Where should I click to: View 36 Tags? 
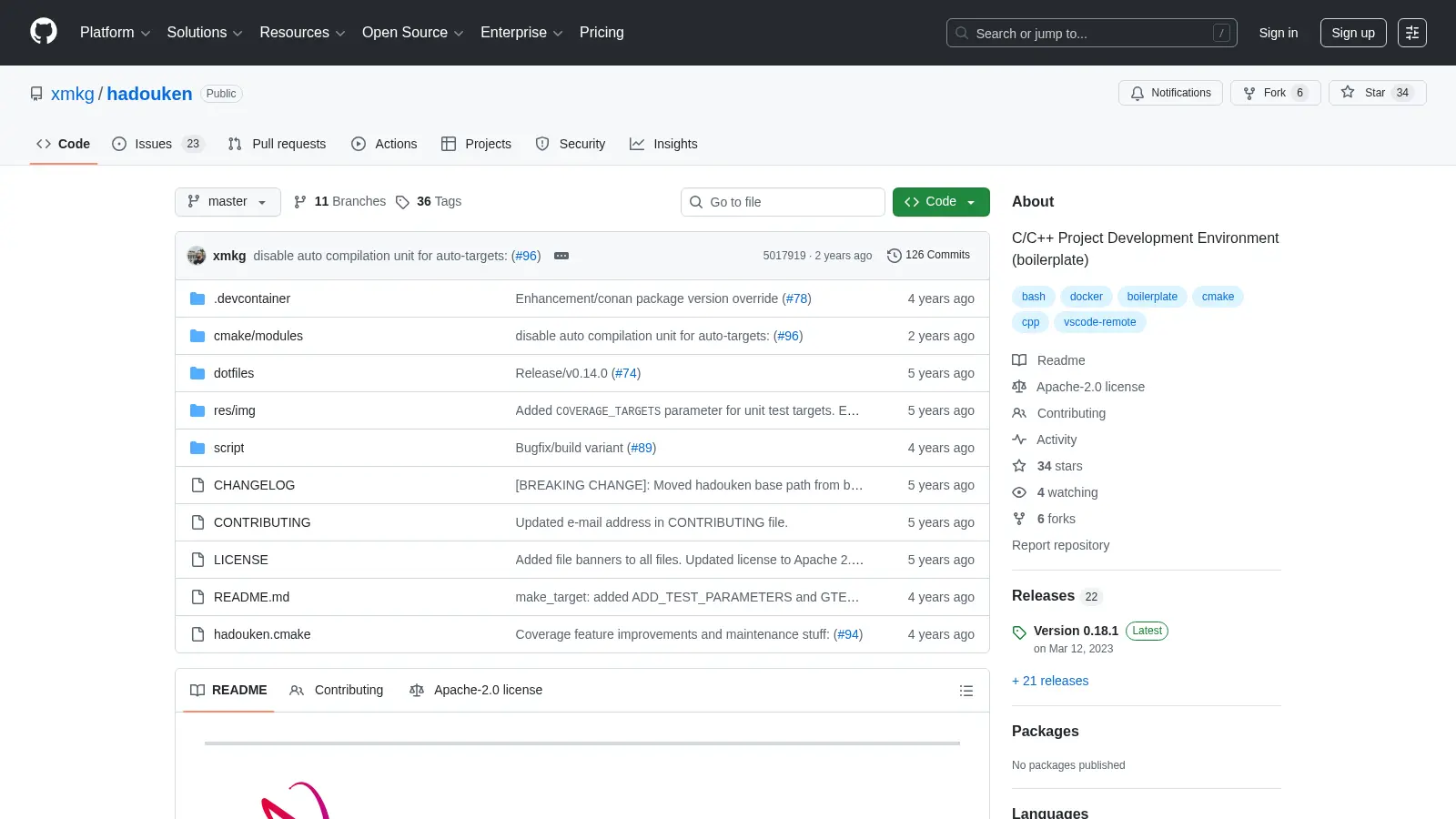click(429, 202)
